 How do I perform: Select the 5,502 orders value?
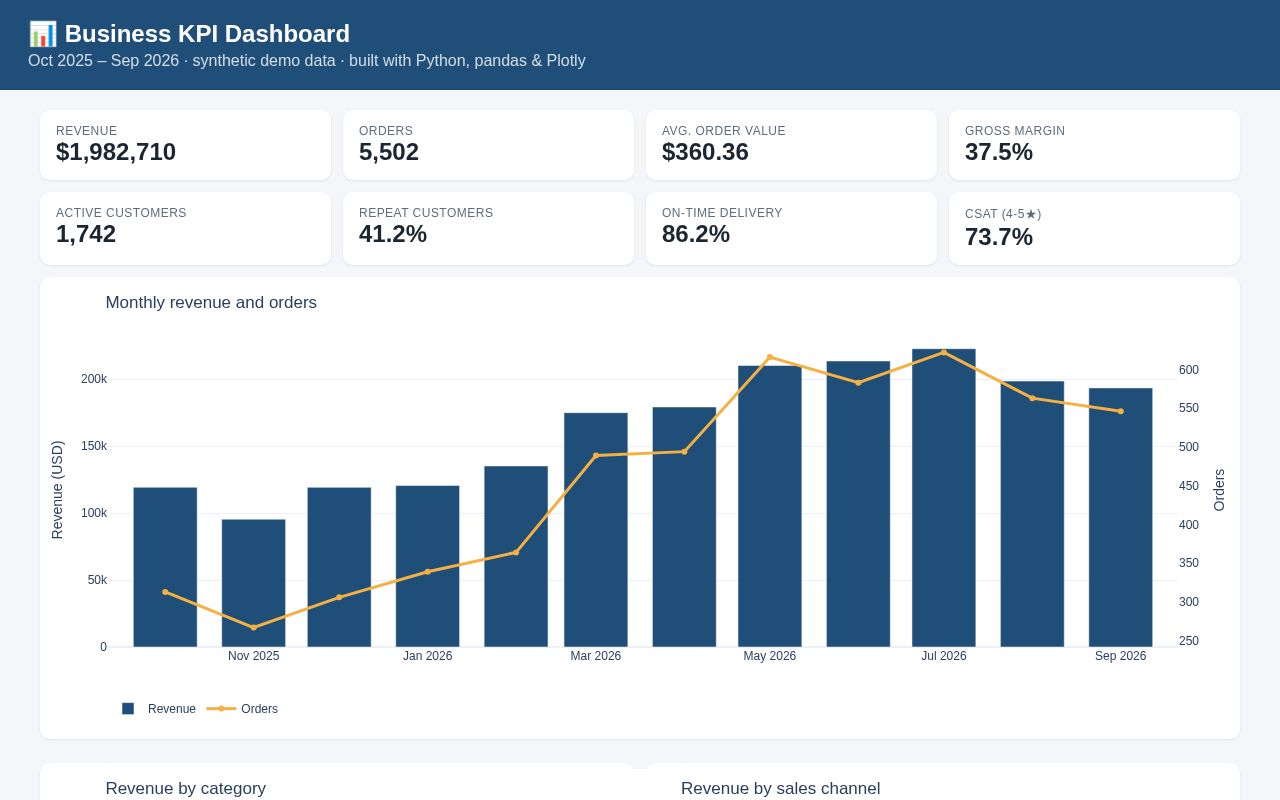[x=389, y=152]
